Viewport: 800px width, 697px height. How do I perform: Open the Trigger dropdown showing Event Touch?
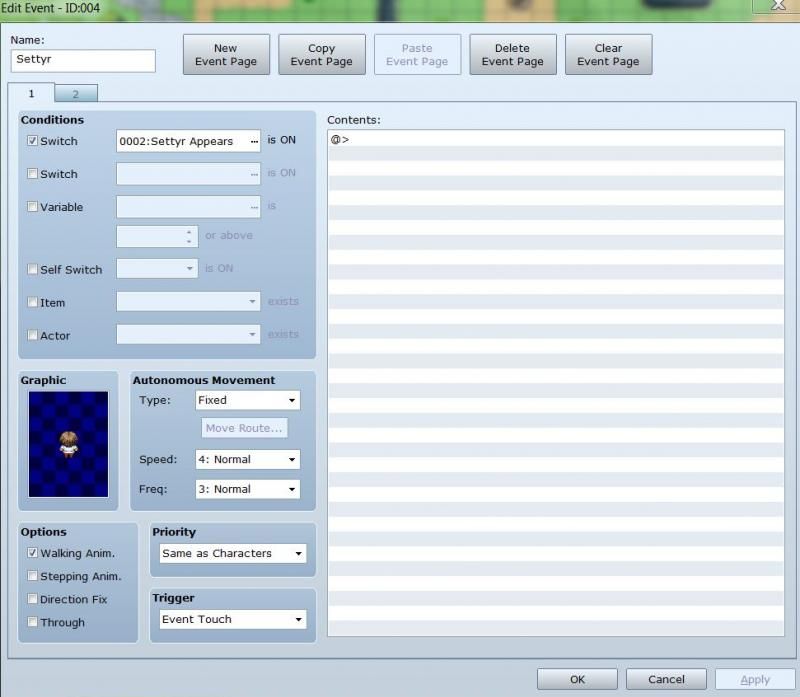(233, 619)
